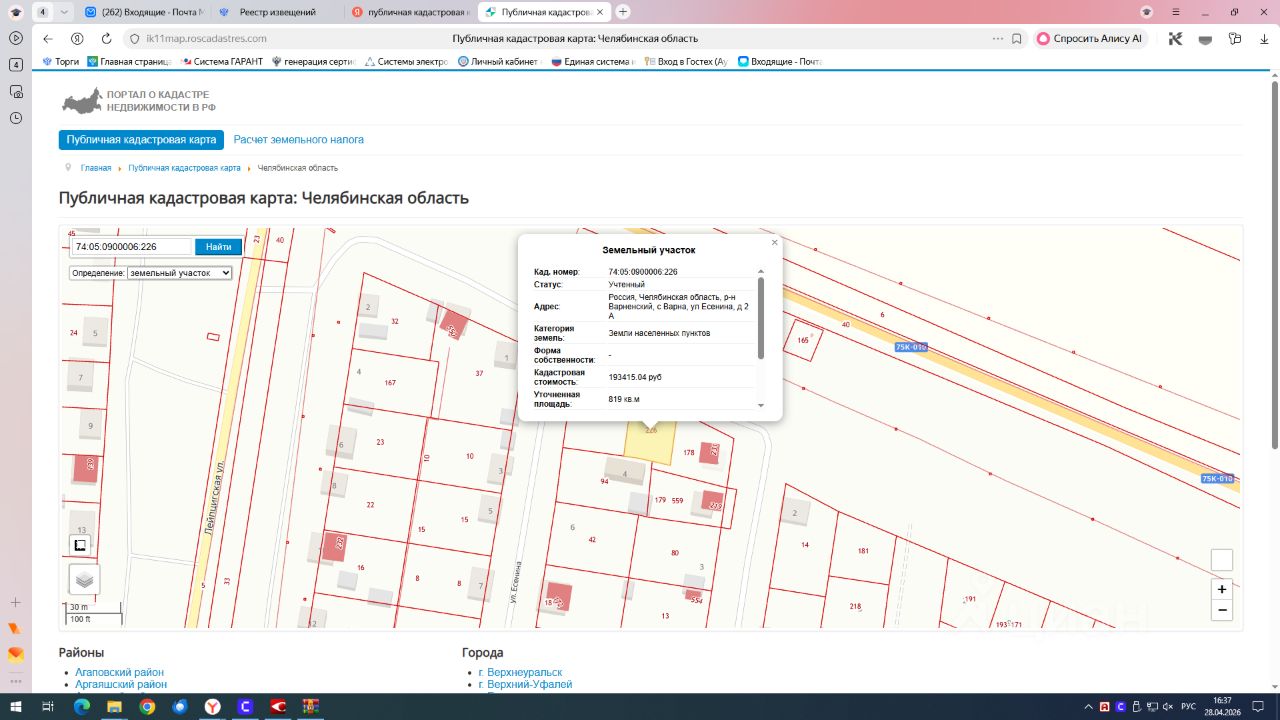Open the map layers icon
This screenshot has width=1280, height=720.
pyautogui.click(x=84, y=579)
